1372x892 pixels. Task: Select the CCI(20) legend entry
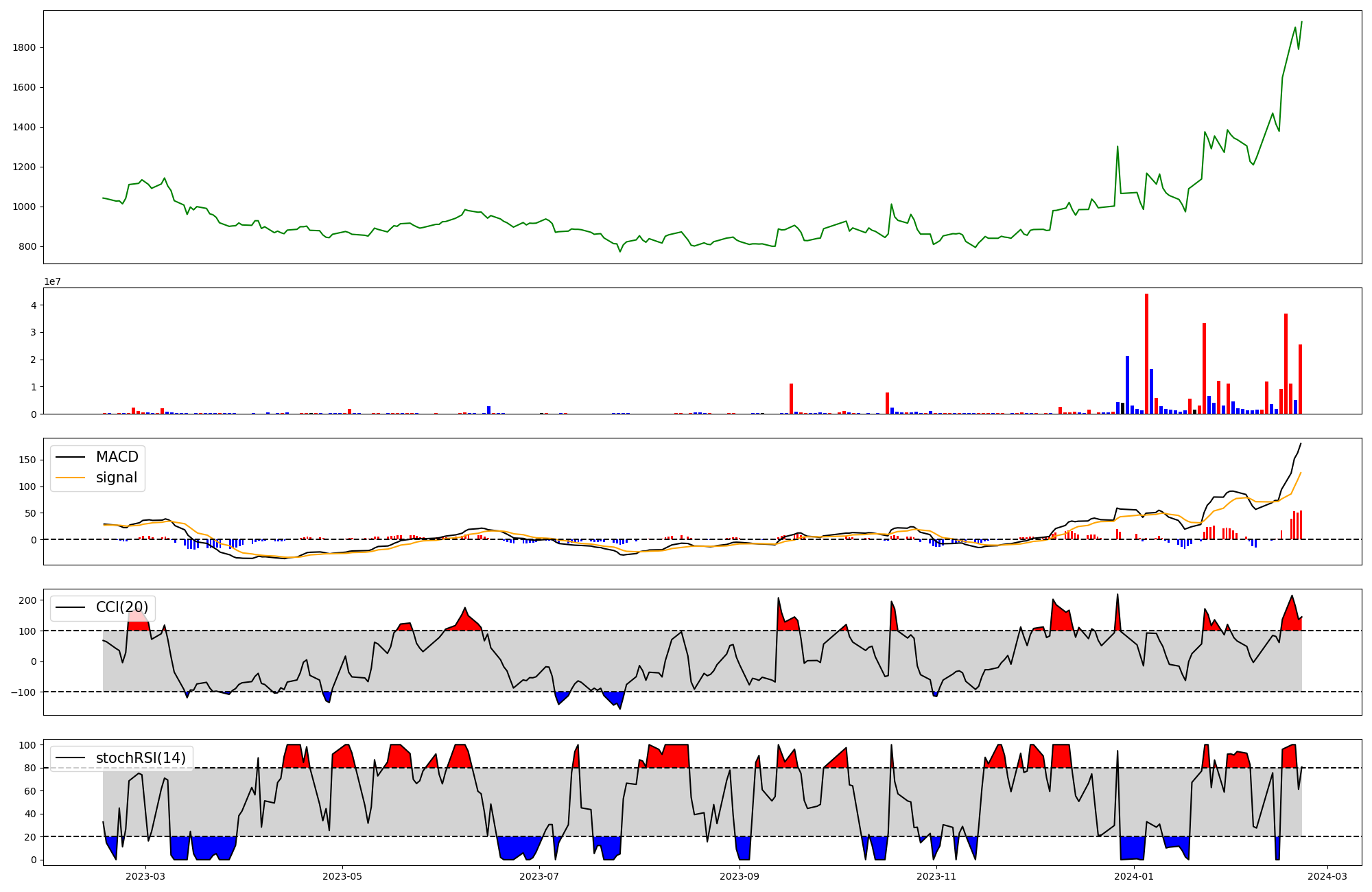pyautogui.click(x=121, y=607)
